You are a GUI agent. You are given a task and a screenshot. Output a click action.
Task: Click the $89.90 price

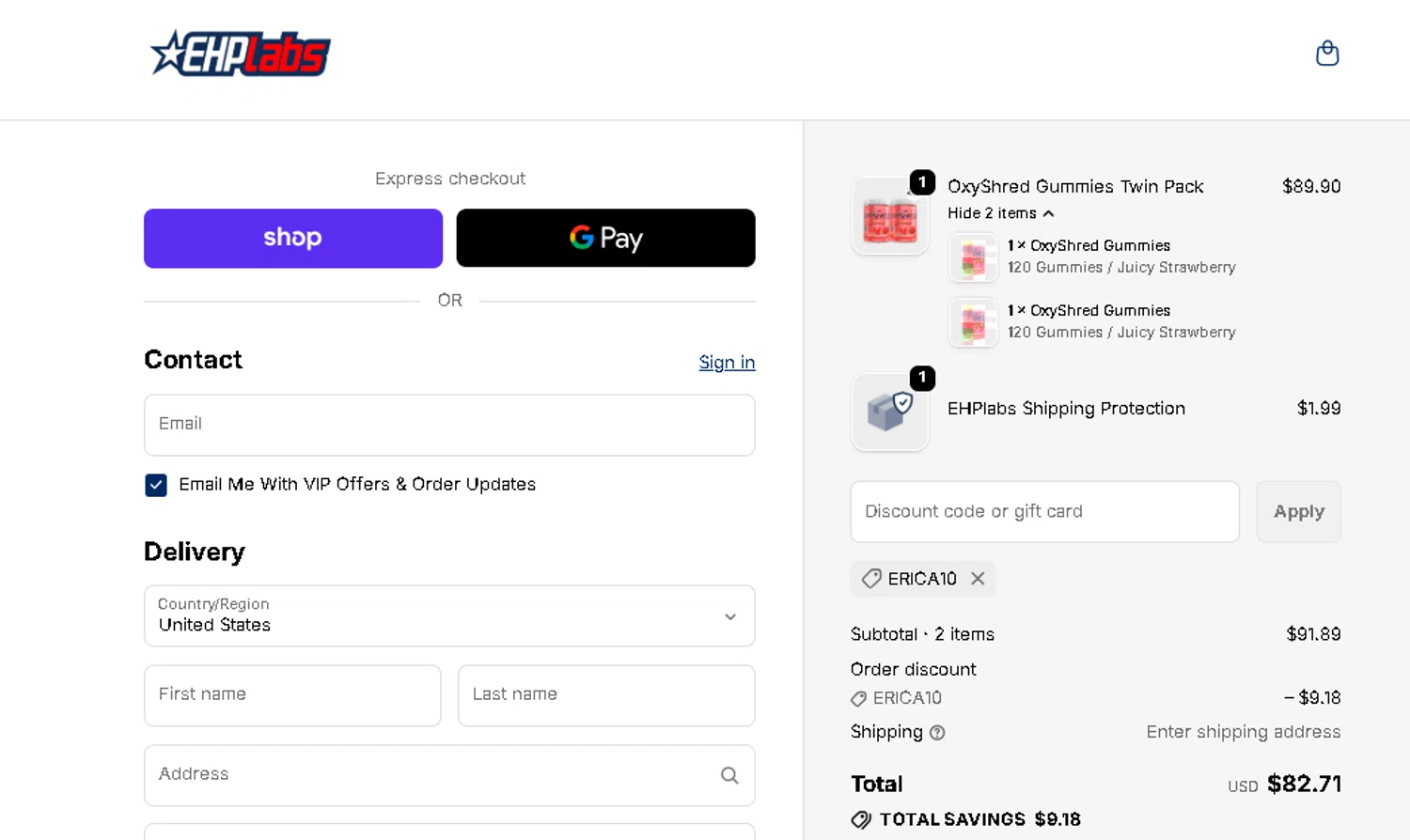pos(1311,186)
